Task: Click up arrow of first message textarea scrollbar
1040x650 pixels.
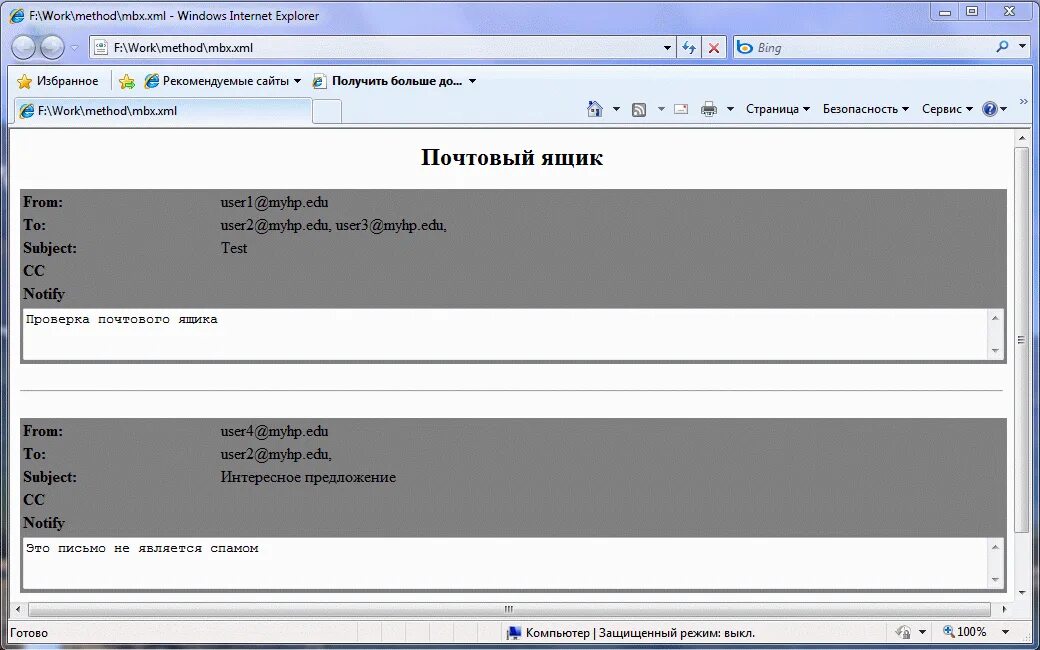Action: coord(995,318)
